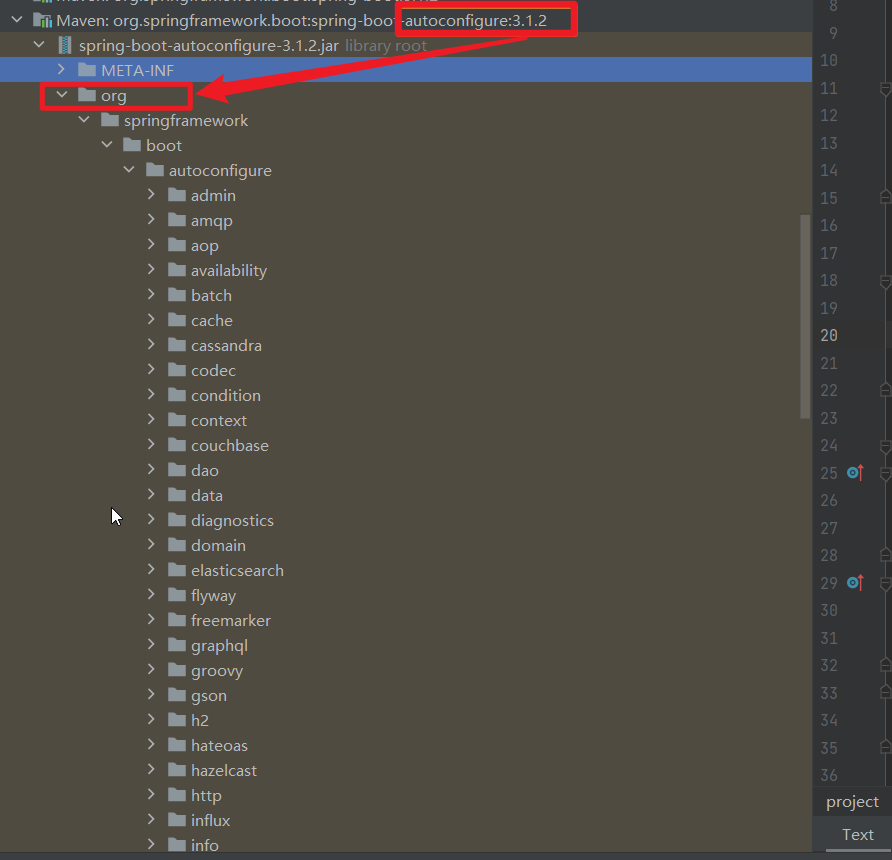The width and height of the screenshot is (892, 860).
Task: Click the spring-boot-autoconfigure jar archive icon
Action: [x=65, y=46]
